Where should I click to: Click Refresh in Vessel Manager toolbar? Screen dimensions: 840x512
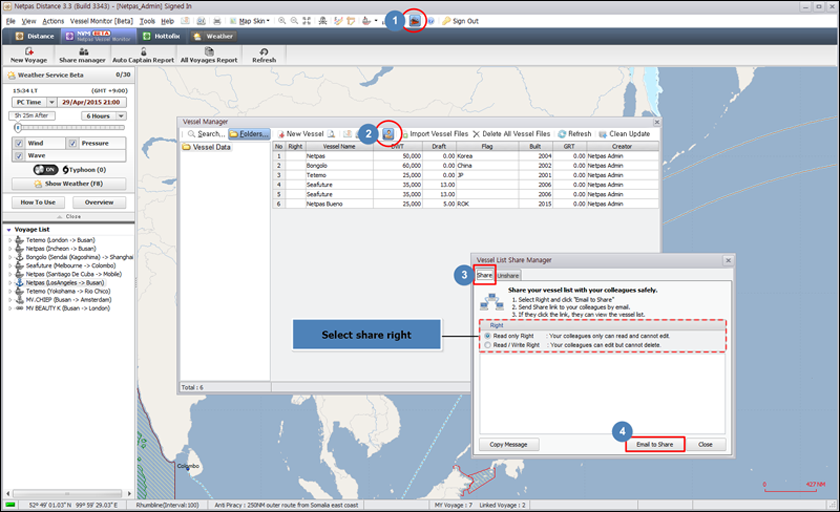click(x=574, y=134)
